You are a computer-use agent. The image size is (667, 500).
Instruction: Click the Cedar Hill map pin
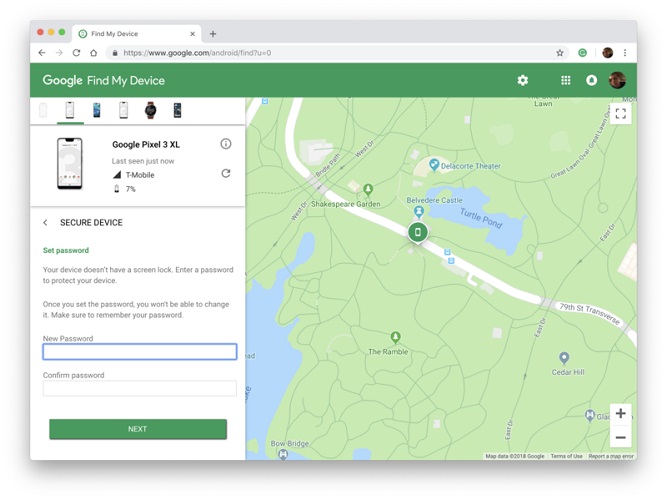pos(564,358)
